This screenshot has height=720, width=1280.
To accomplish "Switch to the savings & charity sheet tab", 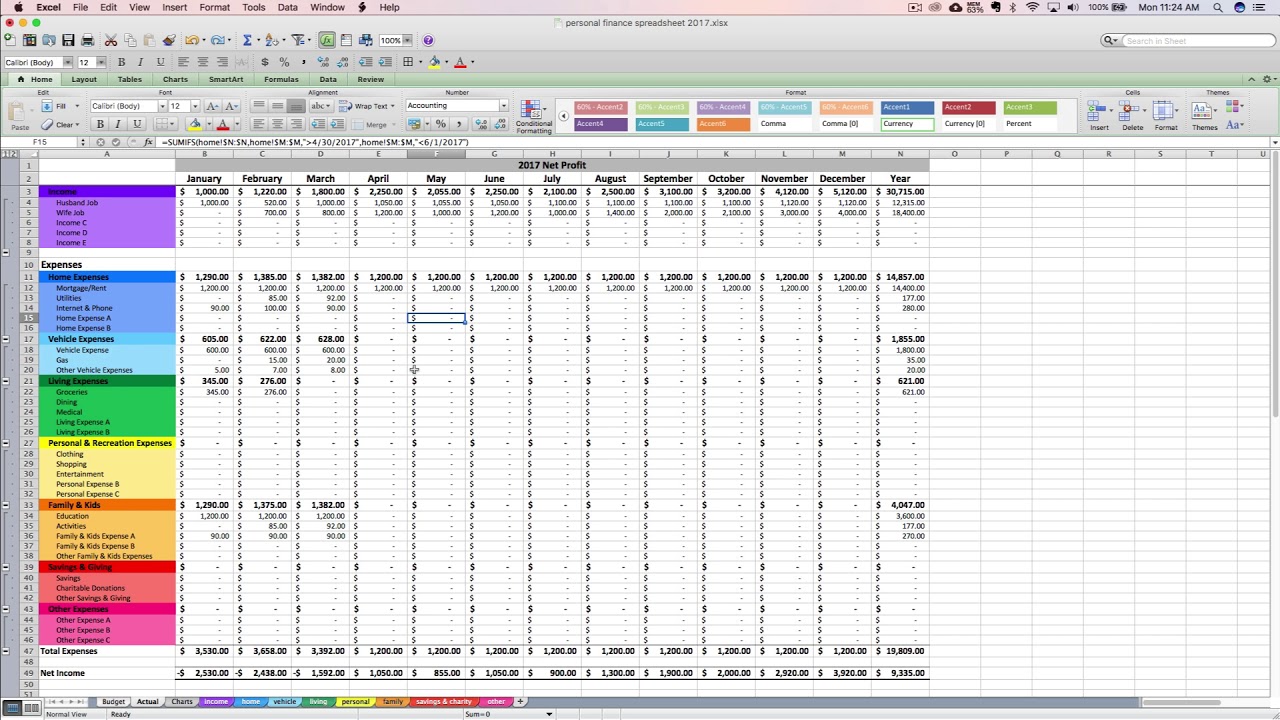I will 443,702.
